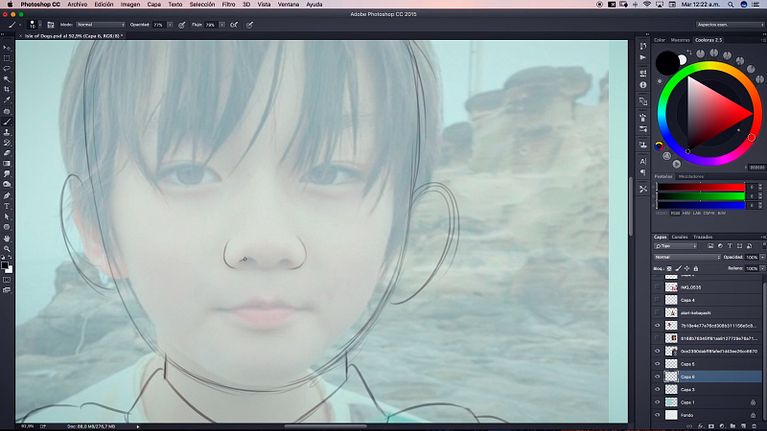Open the layer blend mode dropdown

686,257
